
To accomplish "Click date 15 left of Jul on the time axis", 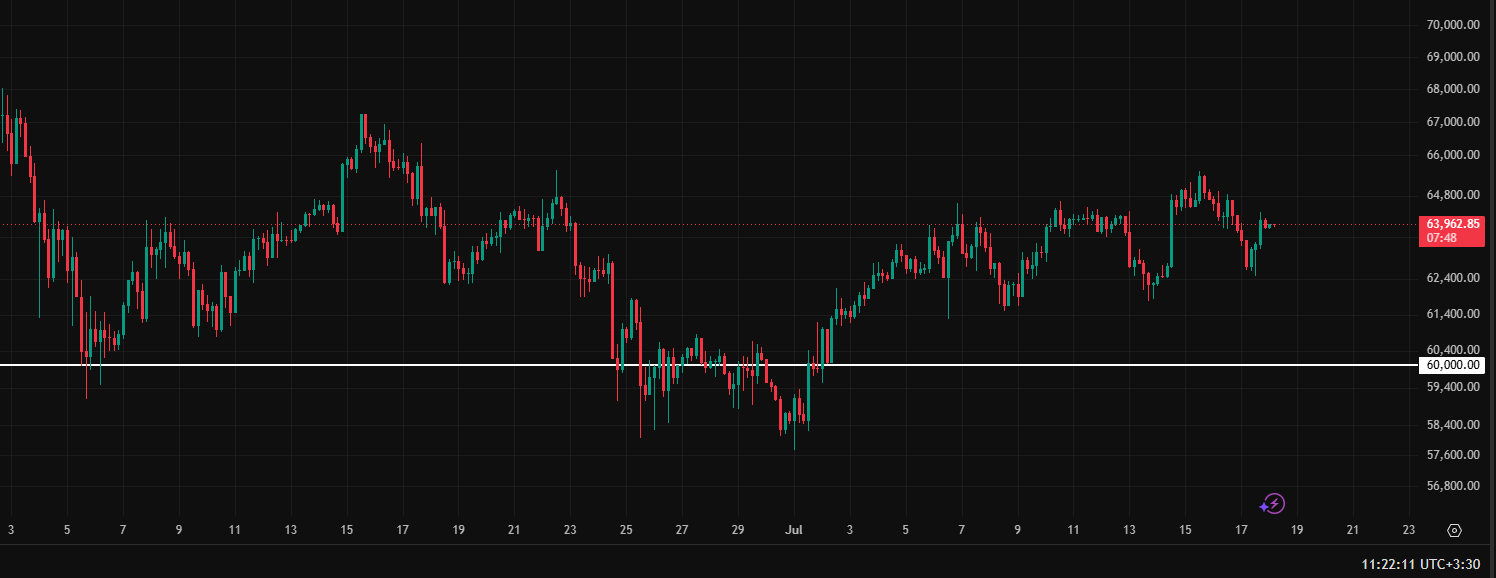I will (347, 531).
